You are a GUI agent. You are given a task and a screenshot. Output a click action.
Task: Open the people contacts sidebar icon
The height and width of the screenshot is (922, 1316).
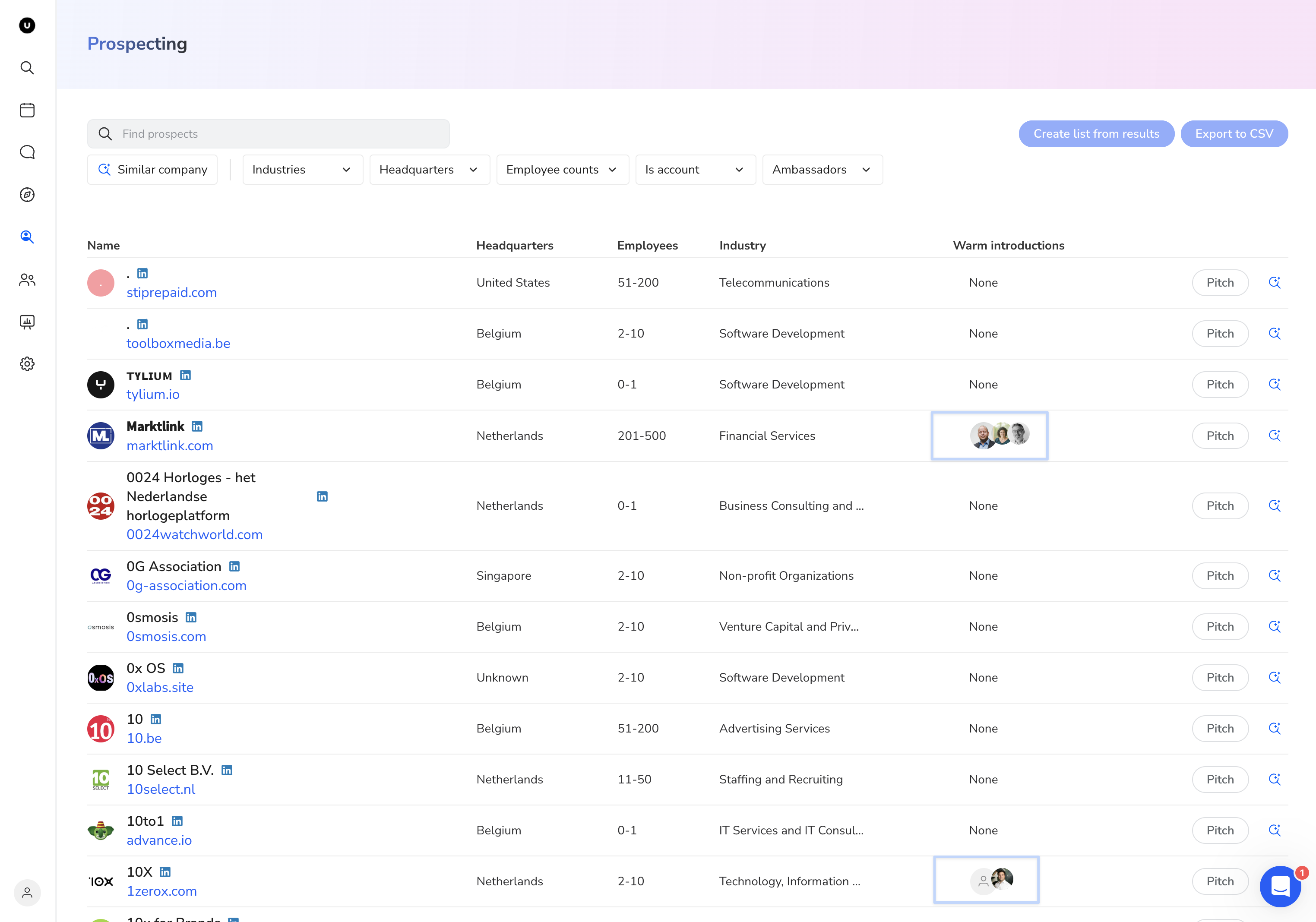click(x=27, y=280)
